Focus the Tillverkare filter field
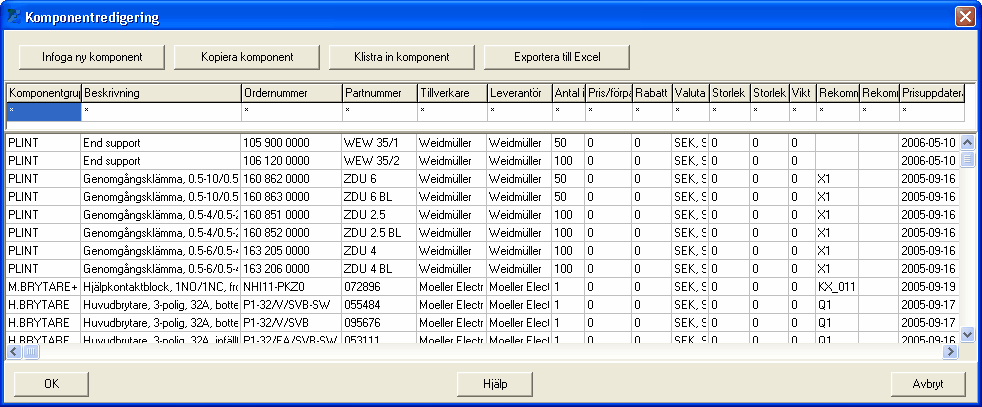The height and width of the screenshot is (407, 982). click(x=452, y=111)
